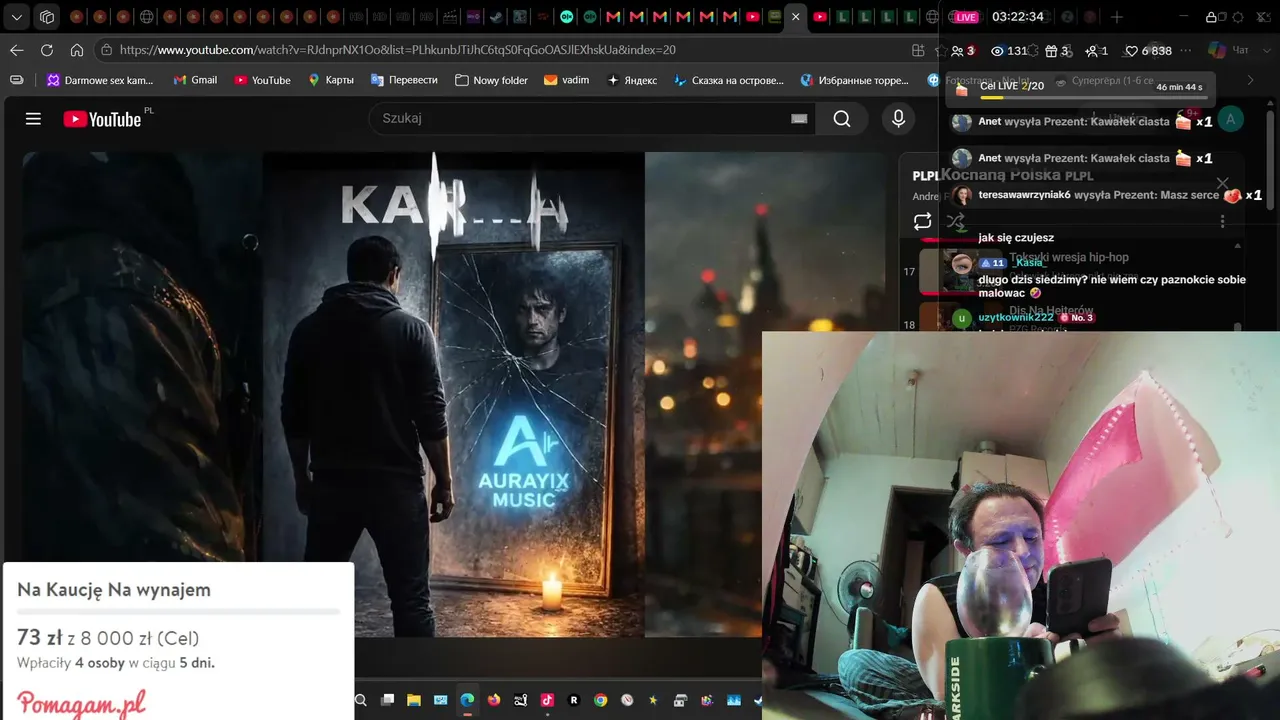
Task: Open the Карты bookmark
Action: coord(331,80)
